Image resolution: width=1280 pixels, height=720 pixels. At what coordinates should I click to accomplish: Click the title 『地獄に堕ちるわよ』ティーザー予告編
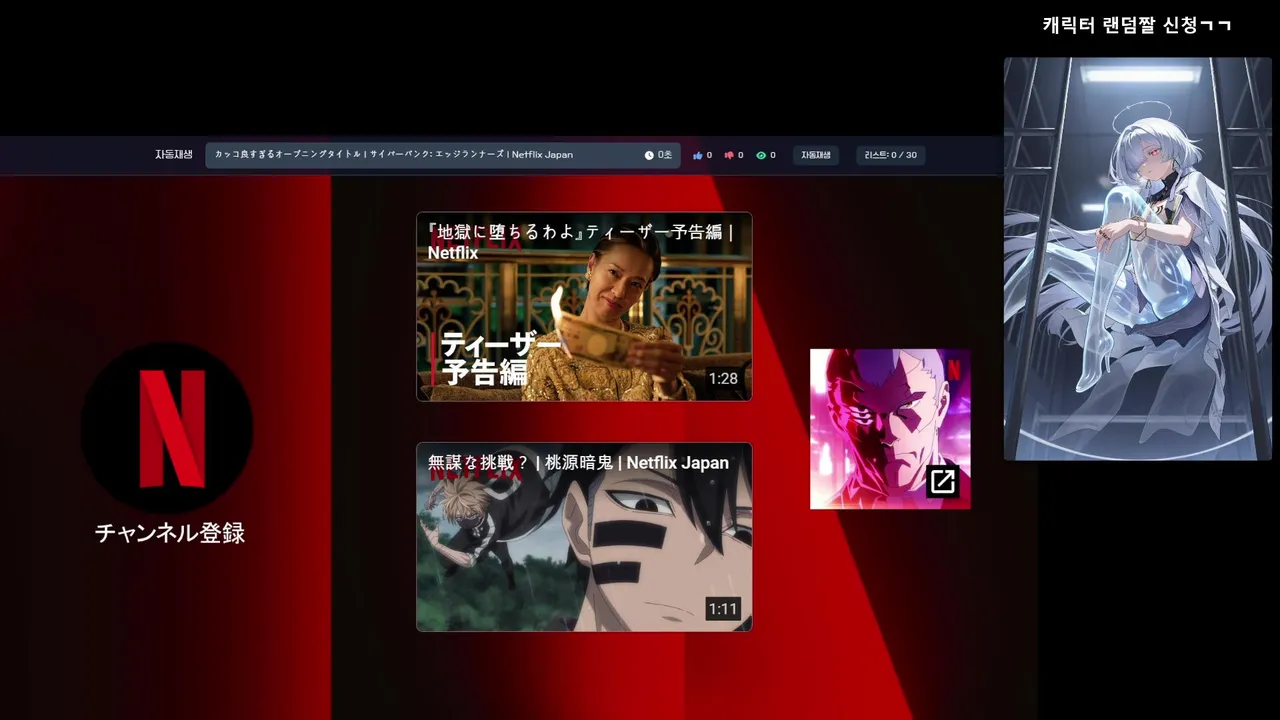(x=581, y=242)
